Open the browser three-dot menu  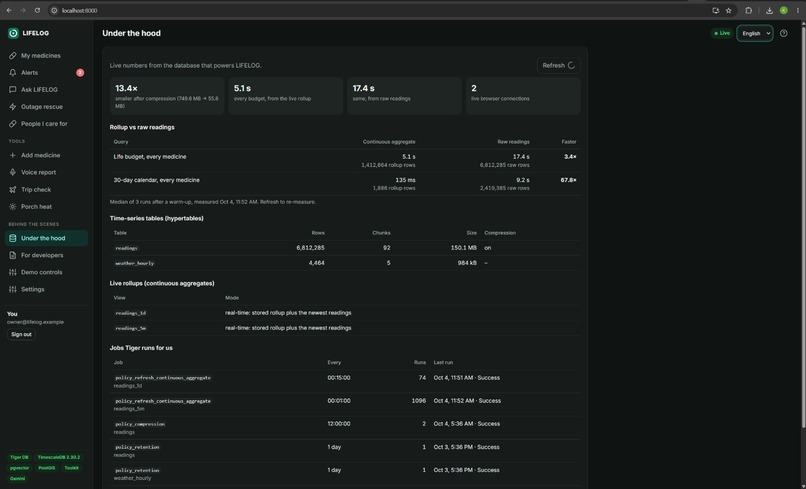(798, 10)
